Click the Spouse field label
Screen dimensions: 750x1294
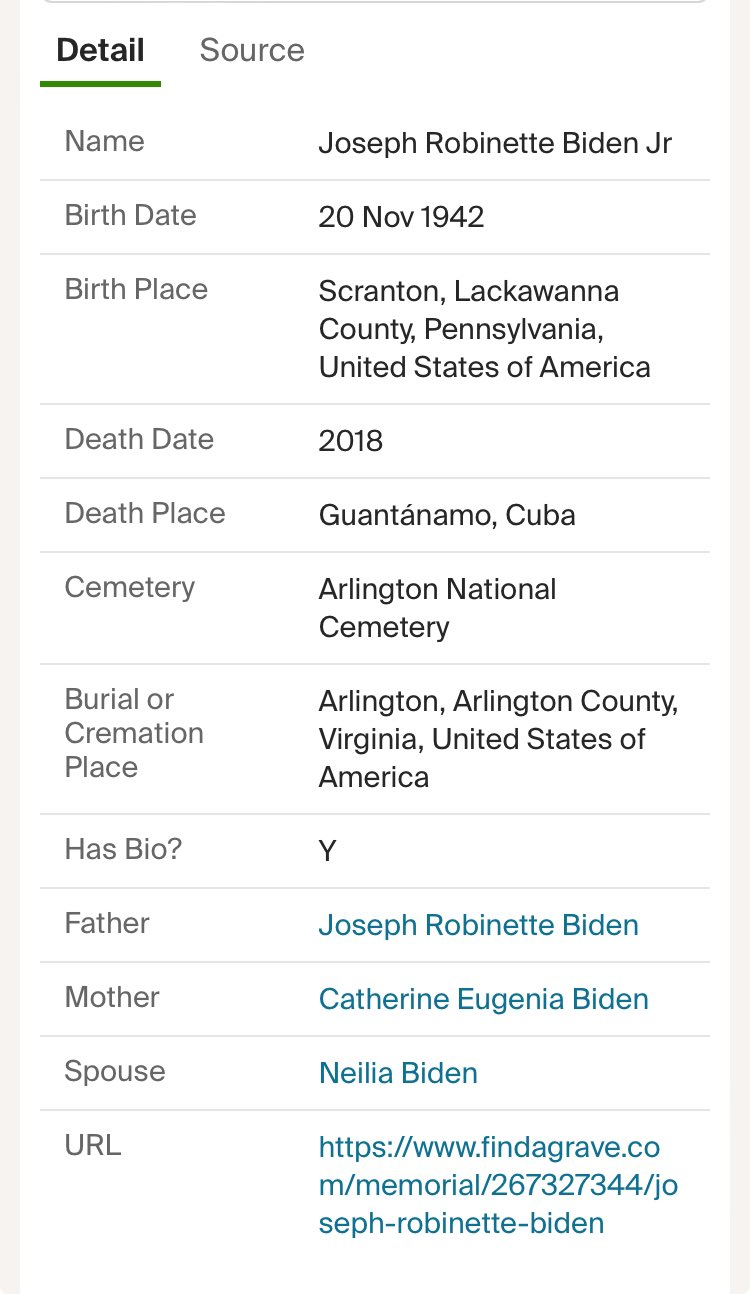(x=114, y=1071)
